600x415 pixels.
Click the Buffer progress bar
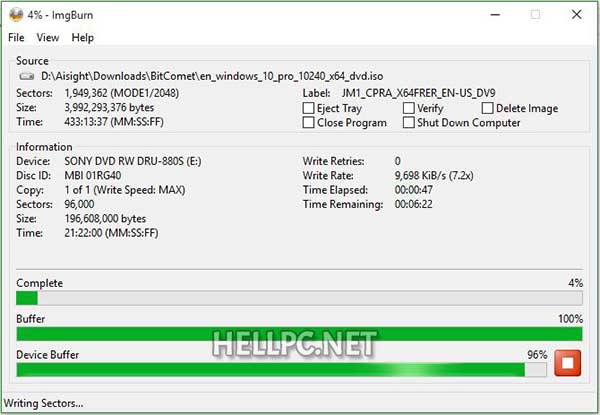(x=299, y=334)
